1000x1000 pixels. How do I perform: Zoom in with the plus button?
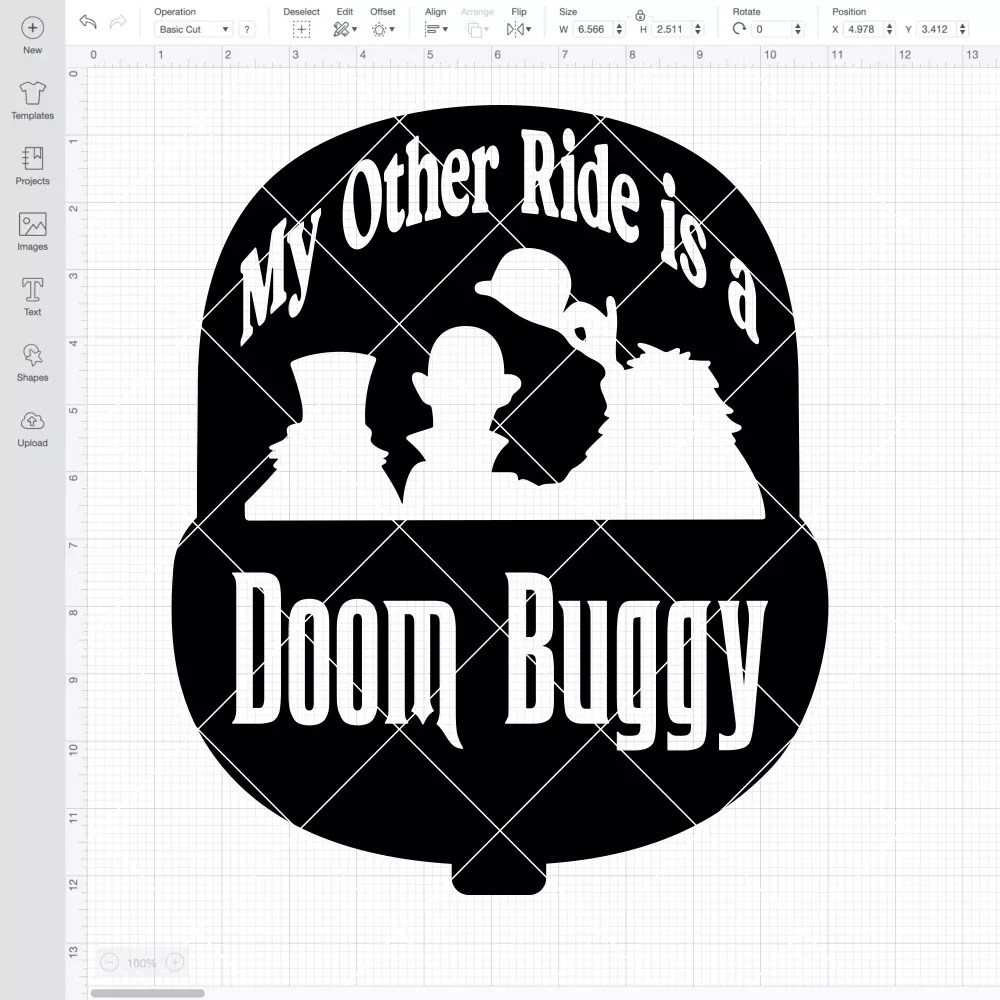[x=175, y=962]
